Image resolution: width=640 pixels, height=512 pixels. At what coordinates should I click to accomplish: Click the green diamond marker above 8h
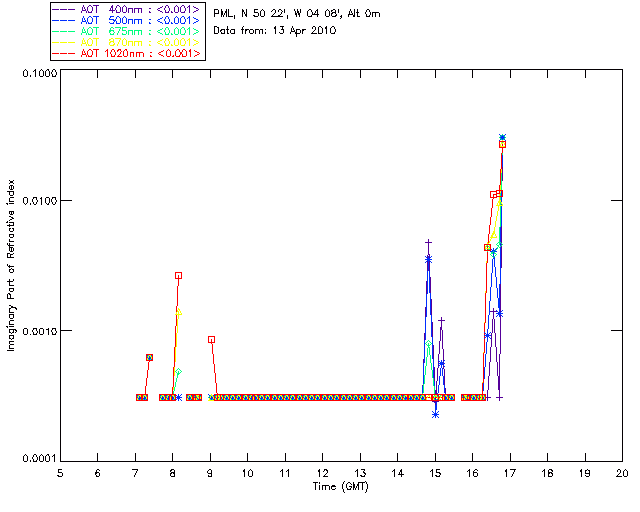click(x=178, y=372)
